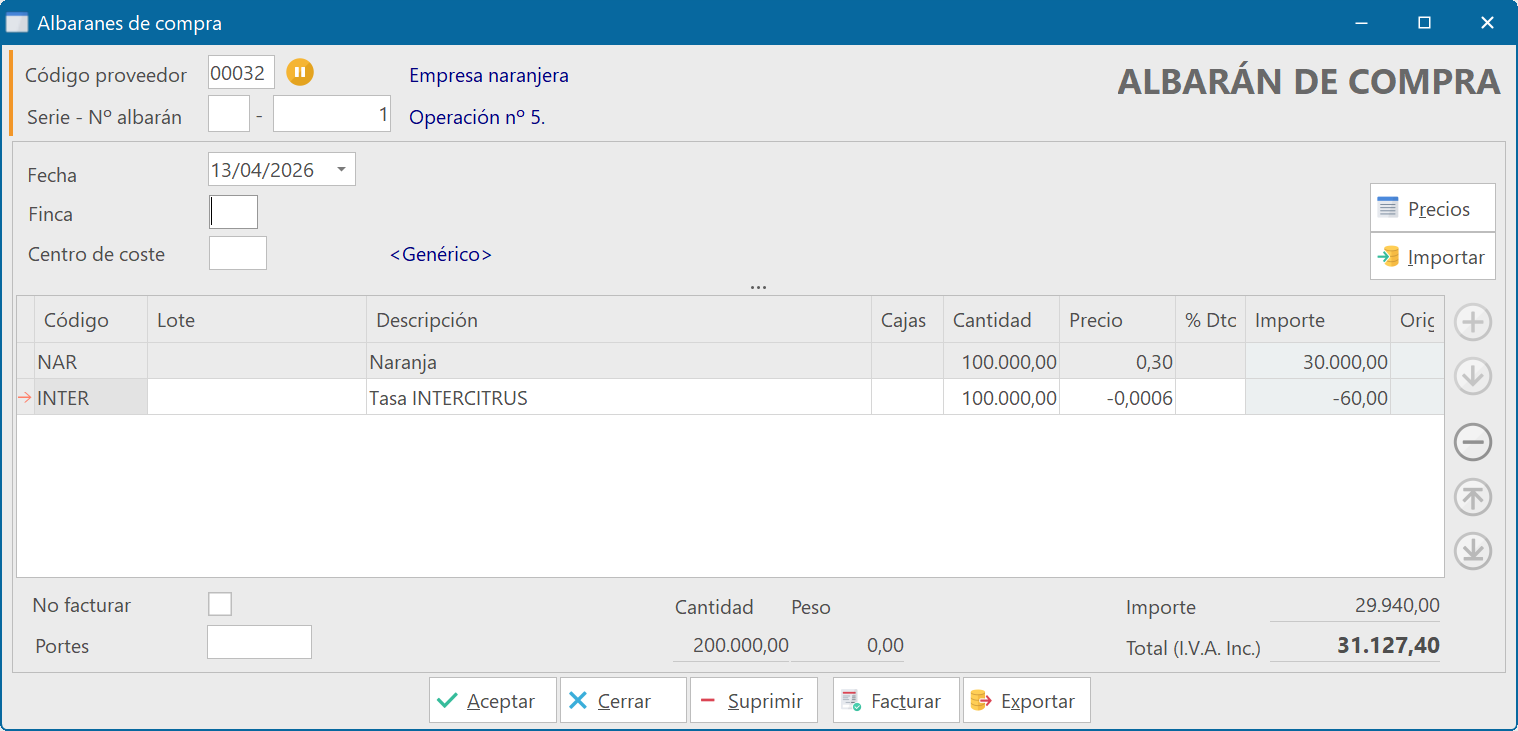Move line to bottom with the down-arrow icon
Screen dimensions: 1518x731
coord(1473,551)
